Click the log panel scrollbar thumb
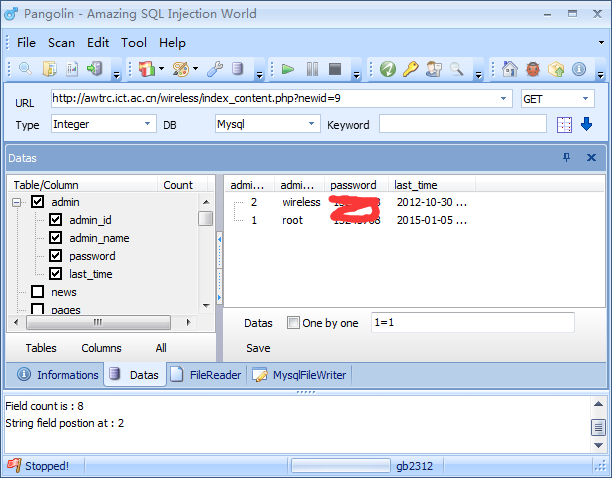 coord(598,427)
